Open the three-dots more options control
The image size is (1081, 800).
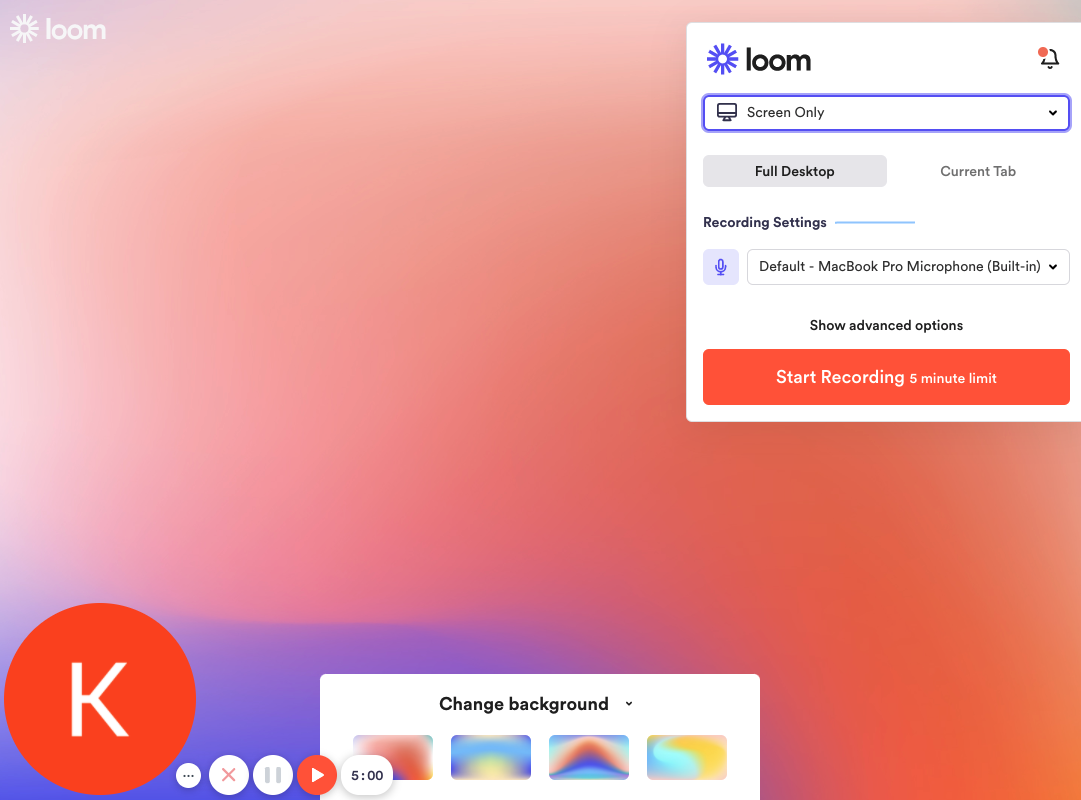coord(188,775)
